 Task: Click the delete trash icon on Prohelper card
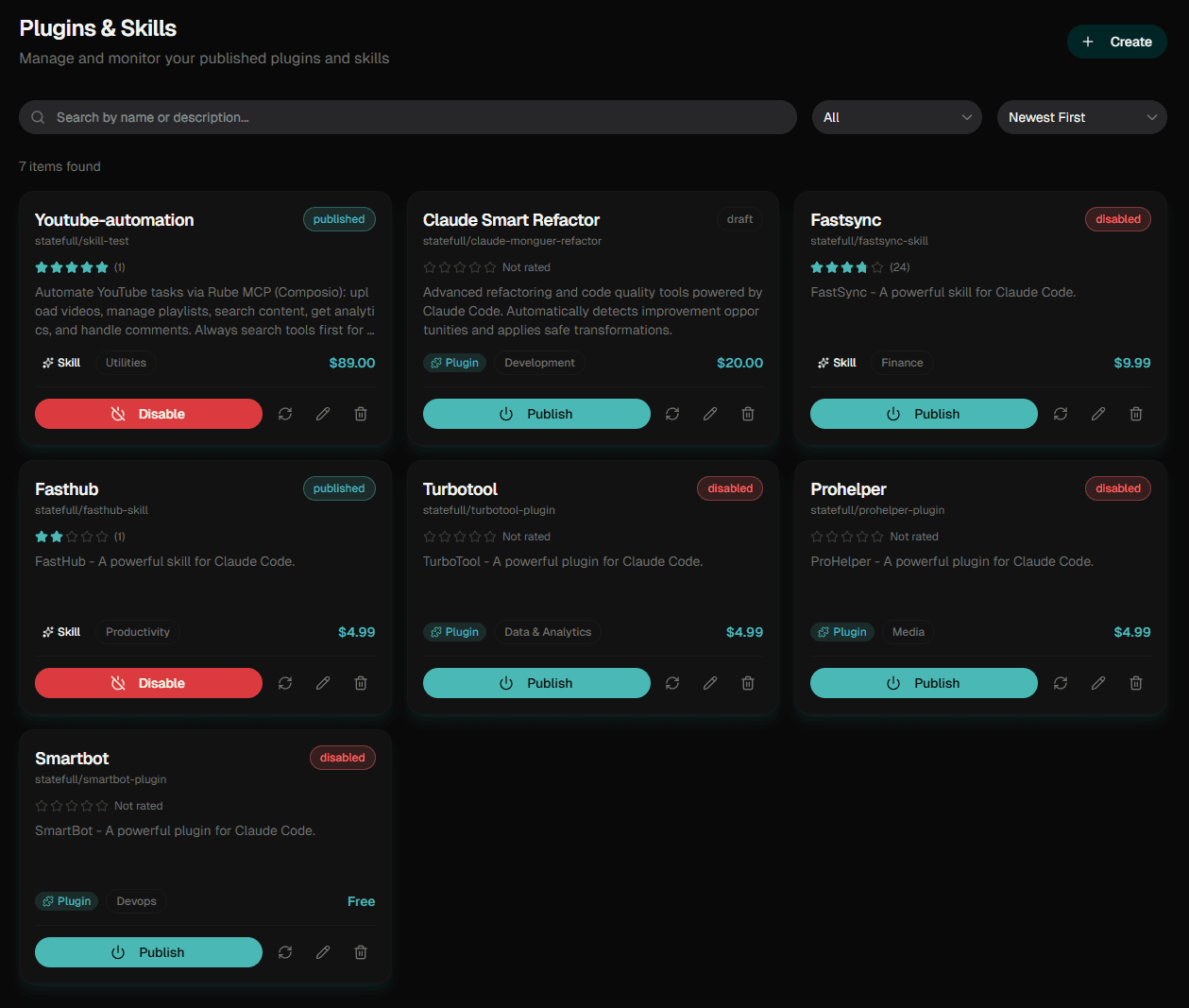pos(1135,683)
